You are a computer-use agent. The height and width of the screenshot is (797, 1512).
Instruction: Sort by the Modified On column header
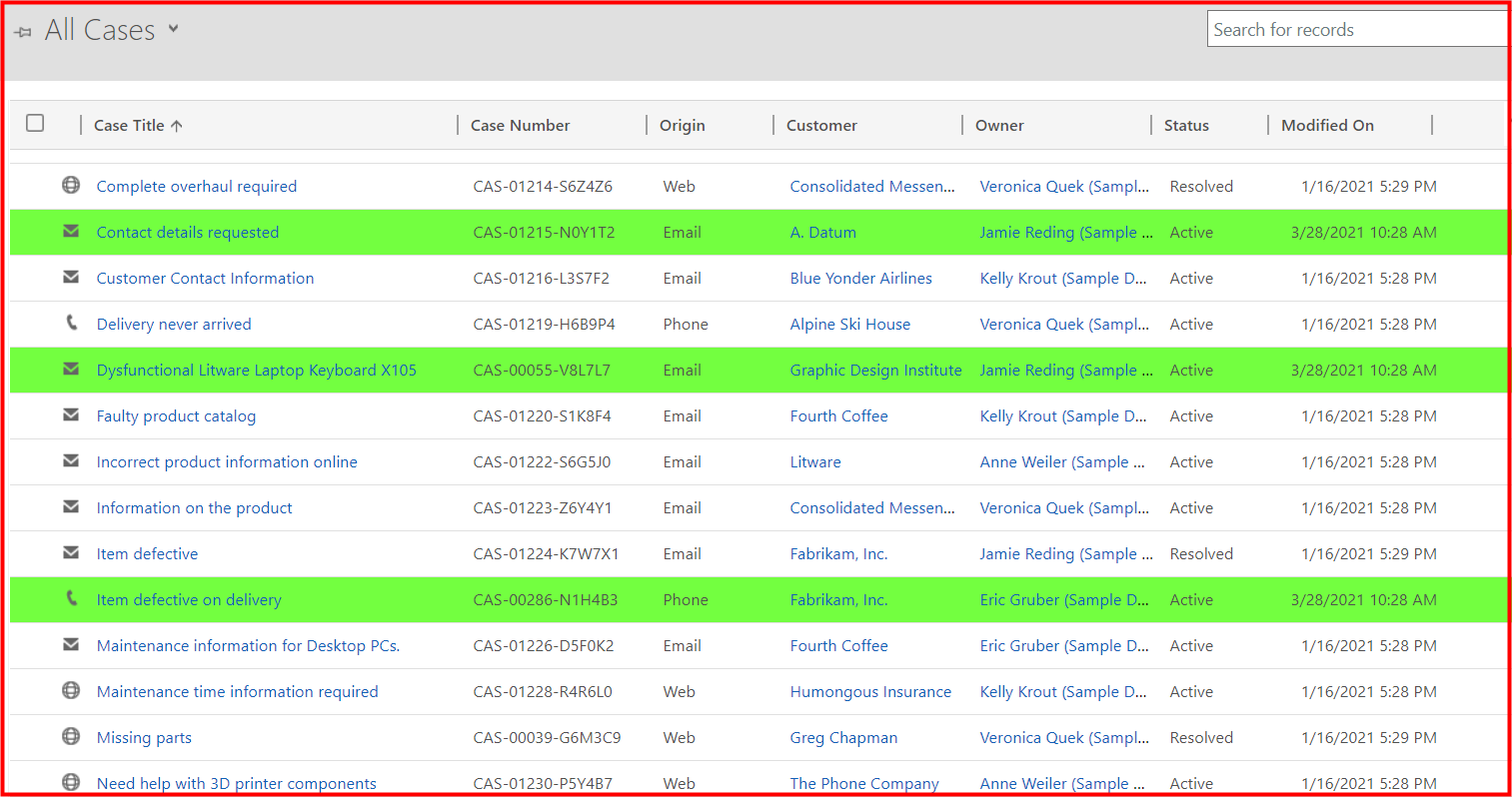coord(1327,125)
